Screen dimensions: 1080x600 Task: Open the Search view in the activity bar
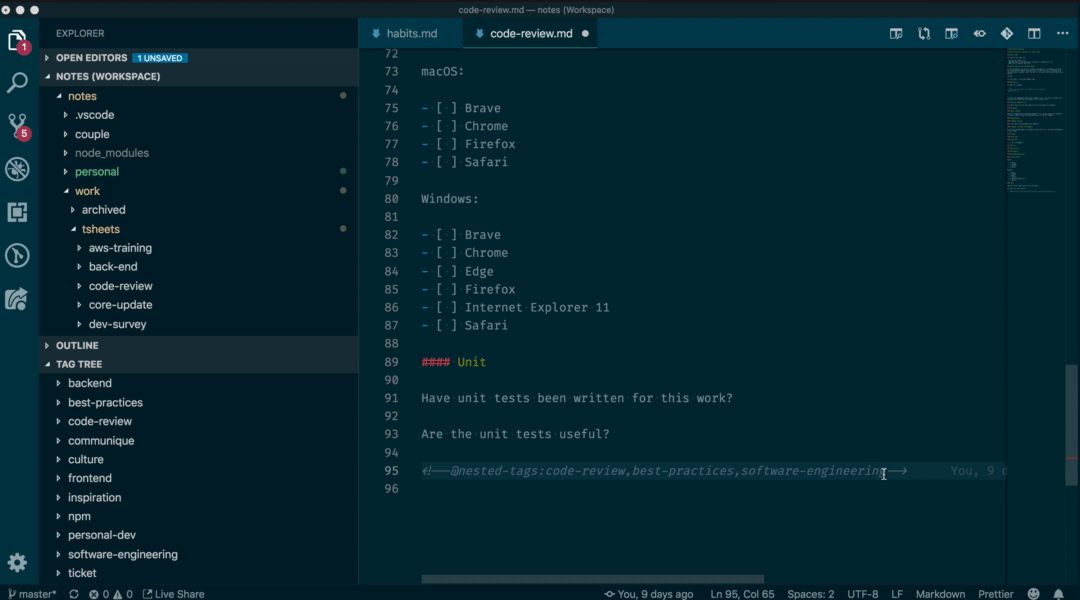point(17,83)
